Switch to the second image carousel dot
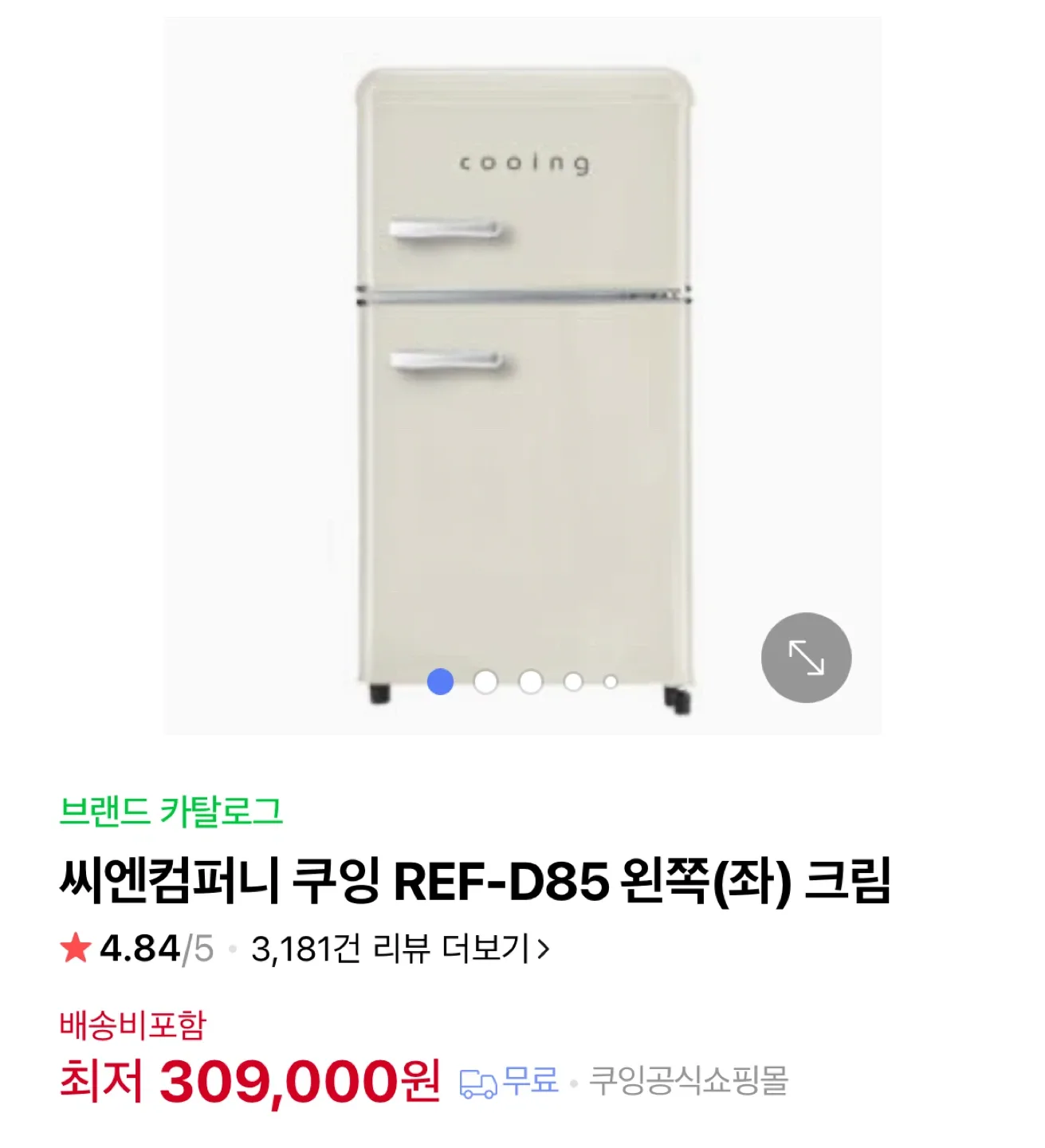The image size is (1045, 1148). click(x=485, y=682)
